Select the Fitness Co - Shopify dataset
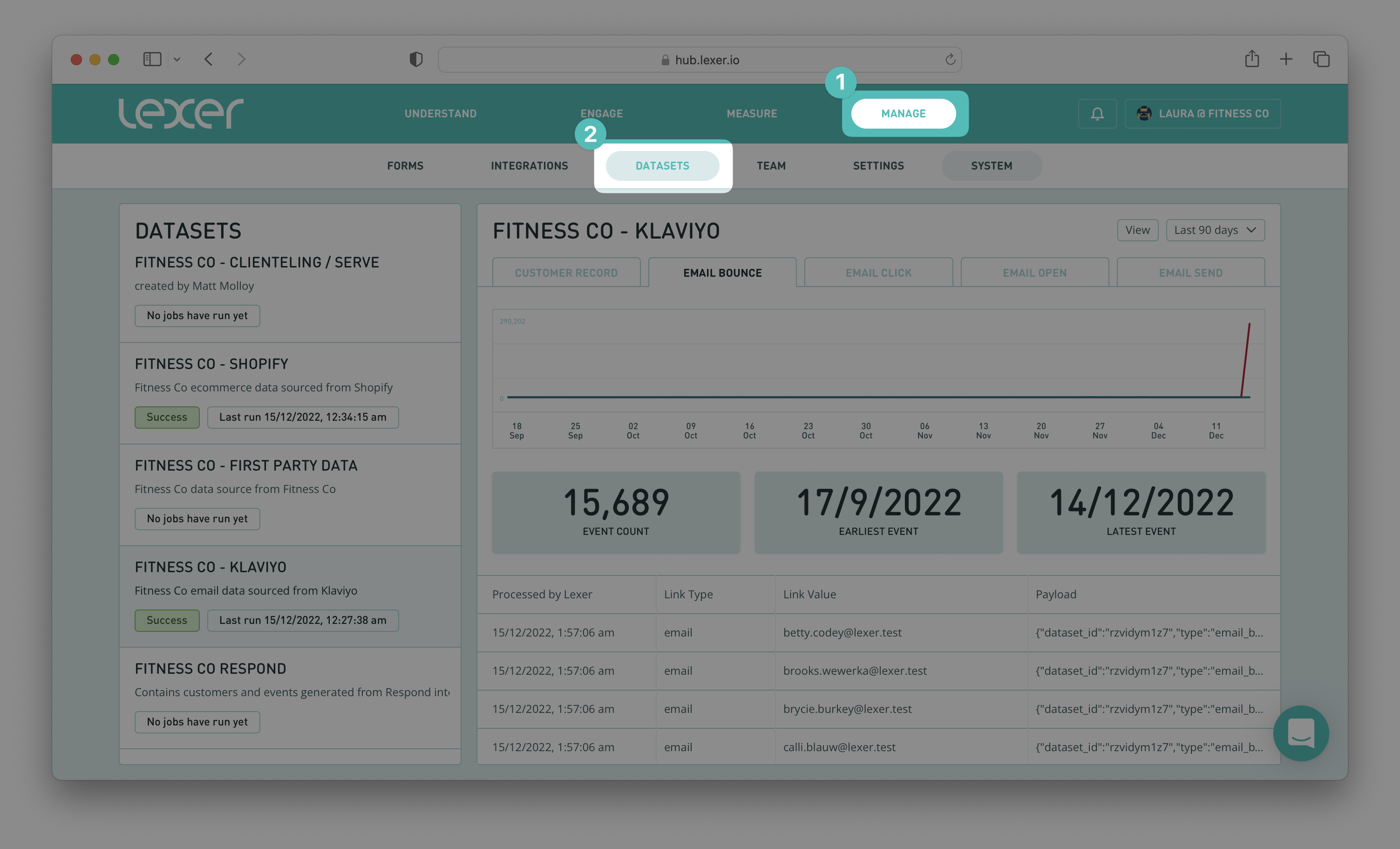 pyautogui.click(x=290, y=393)
